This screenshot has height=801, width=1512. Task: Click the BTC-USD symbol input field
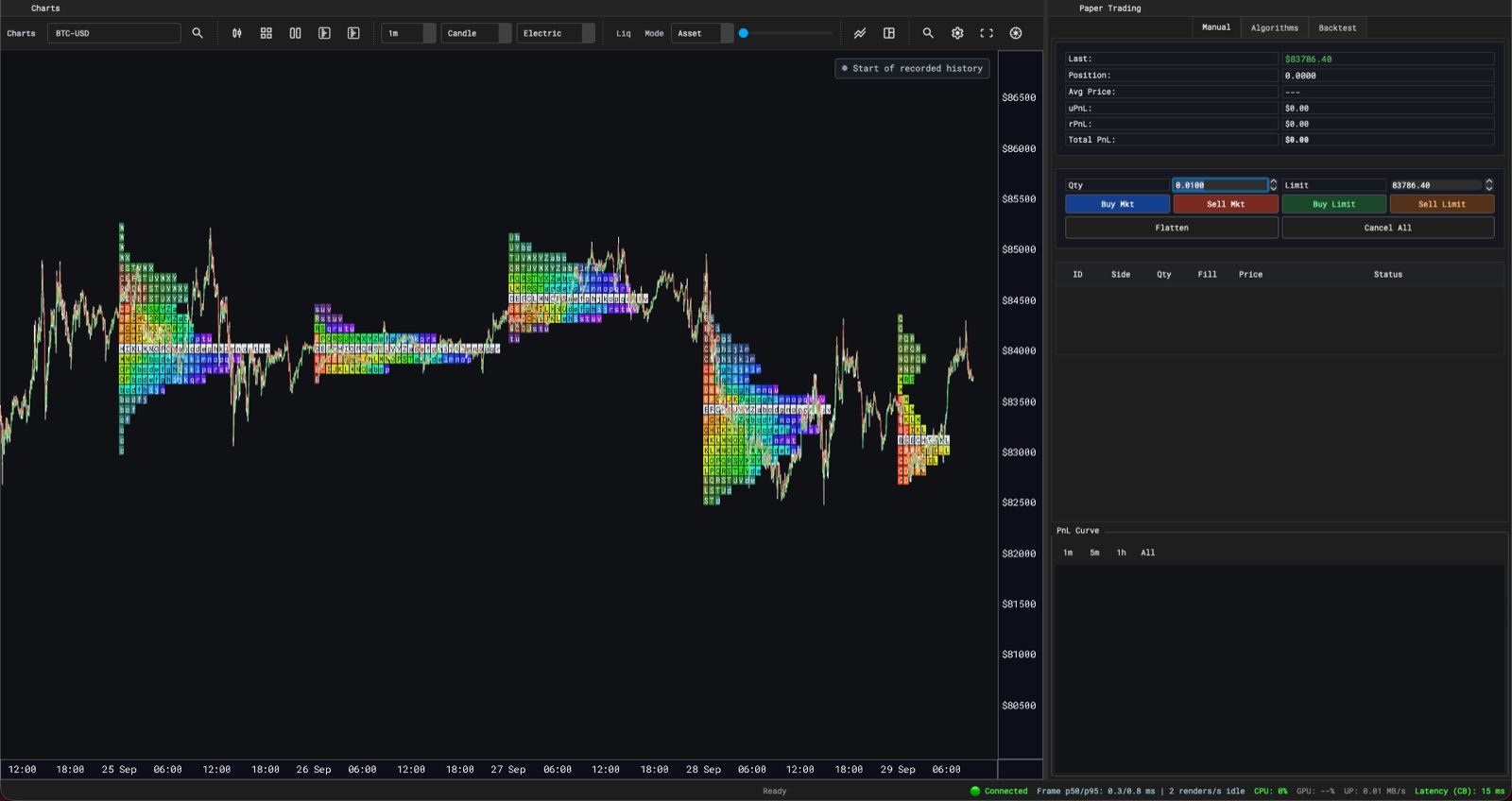pos(114,33)
